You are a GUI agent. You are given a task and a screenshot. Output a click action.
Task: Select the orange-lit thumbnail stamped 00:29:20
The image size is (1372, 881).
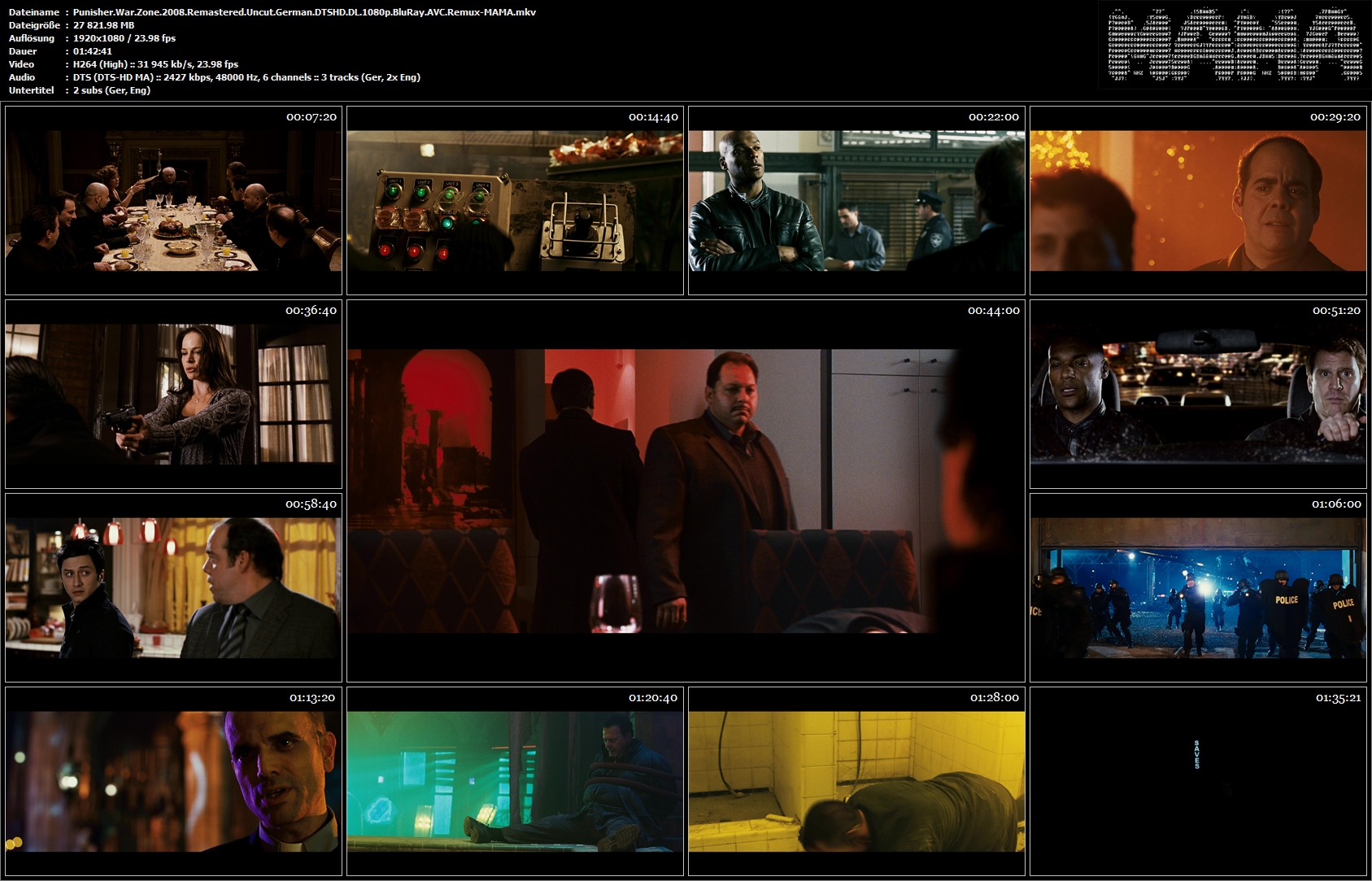[1198, 200]
